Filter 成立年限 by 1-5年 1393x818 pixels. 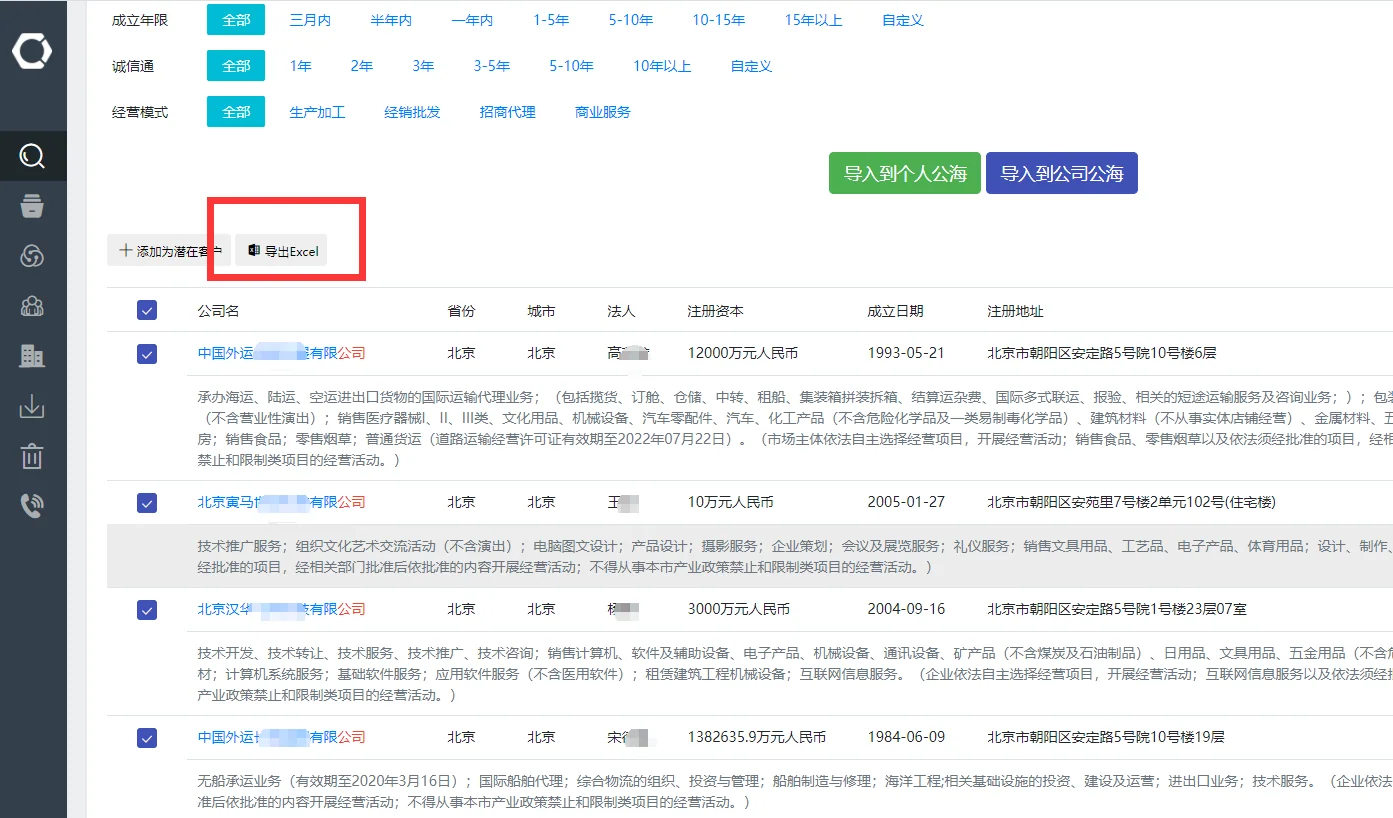click(x=550, y=20)
